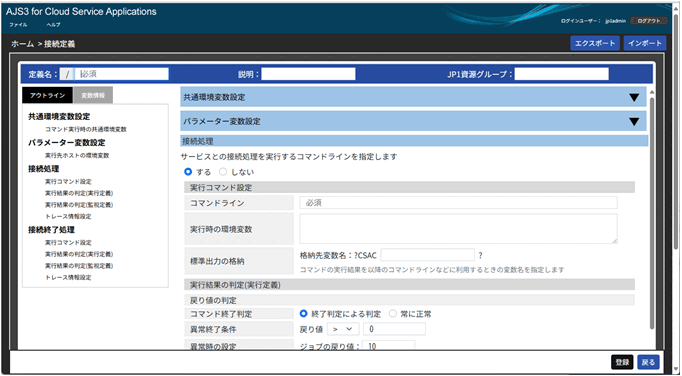Expand パラメーター変数設定 section arrow
This screenshot has width=682, height=376.
(634, 121)
